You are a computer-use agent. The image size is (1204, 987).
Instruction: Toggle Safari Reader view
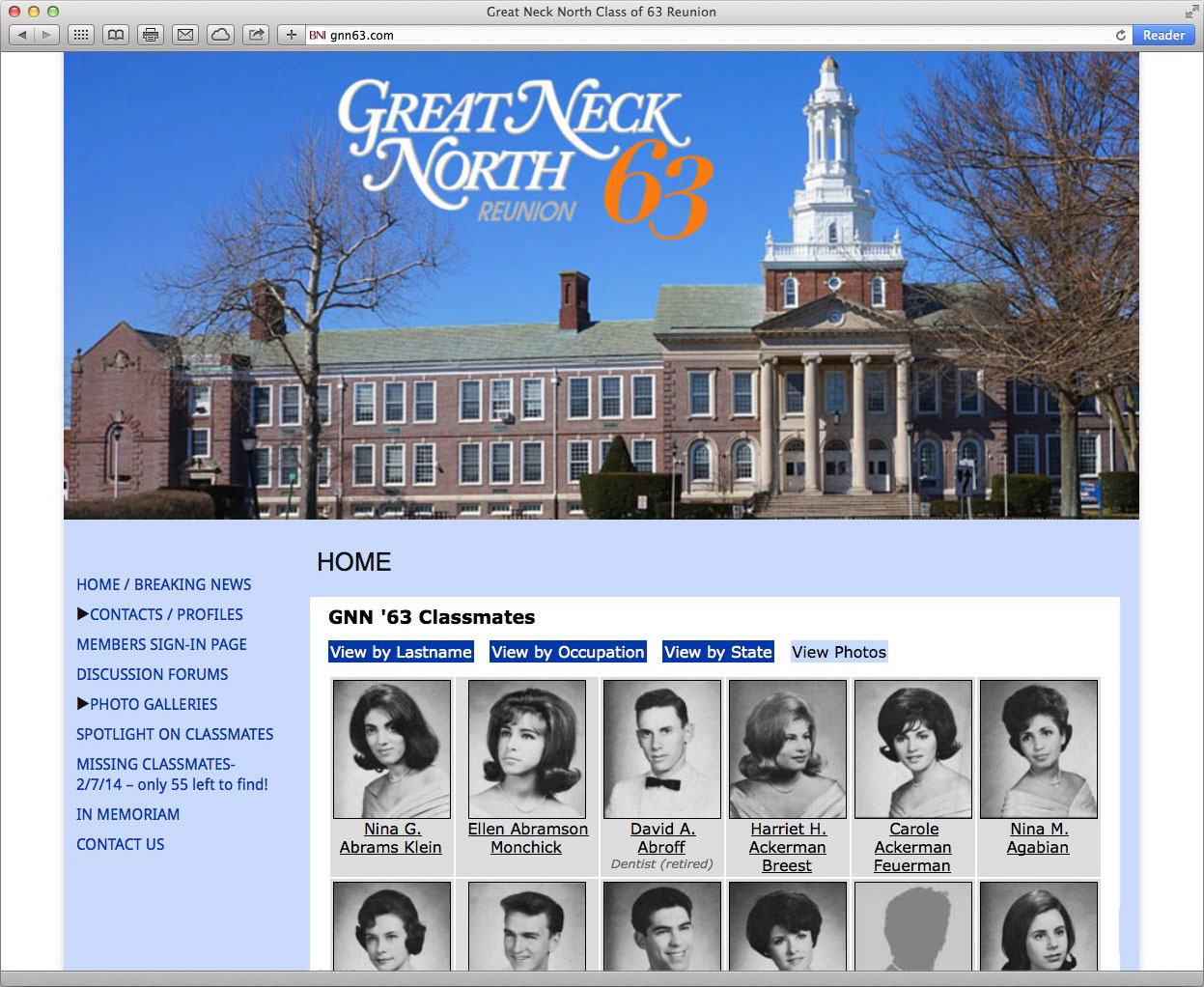(1162, 35)
